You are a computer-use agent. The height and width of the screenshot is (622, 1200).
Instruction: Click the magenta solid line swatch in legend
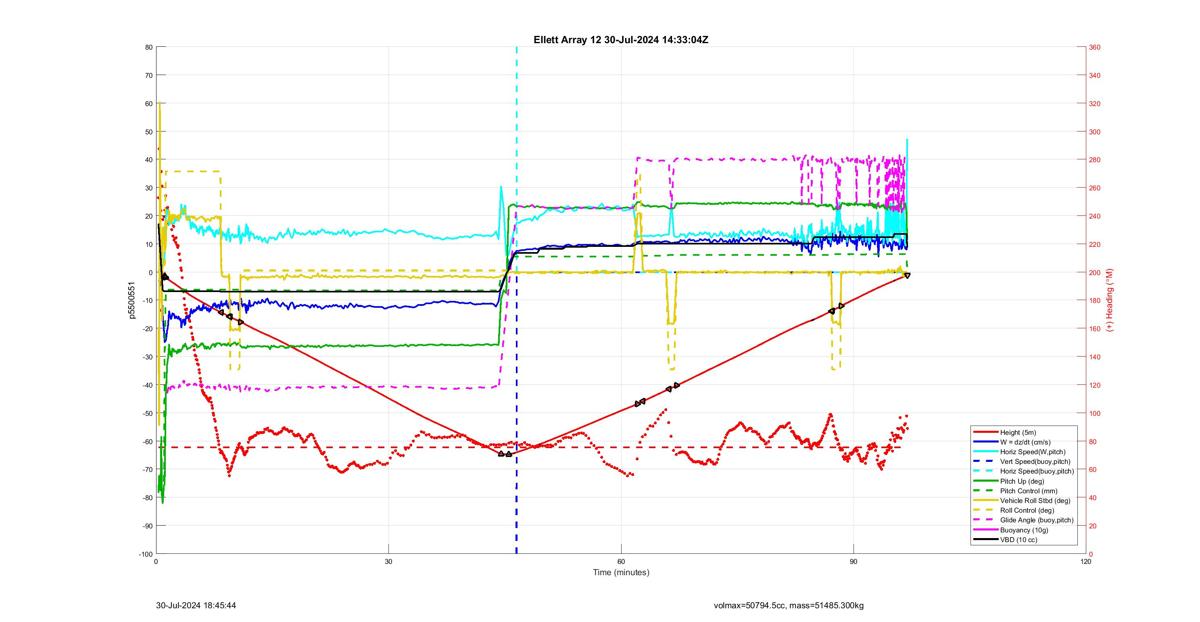pos(984,530)
